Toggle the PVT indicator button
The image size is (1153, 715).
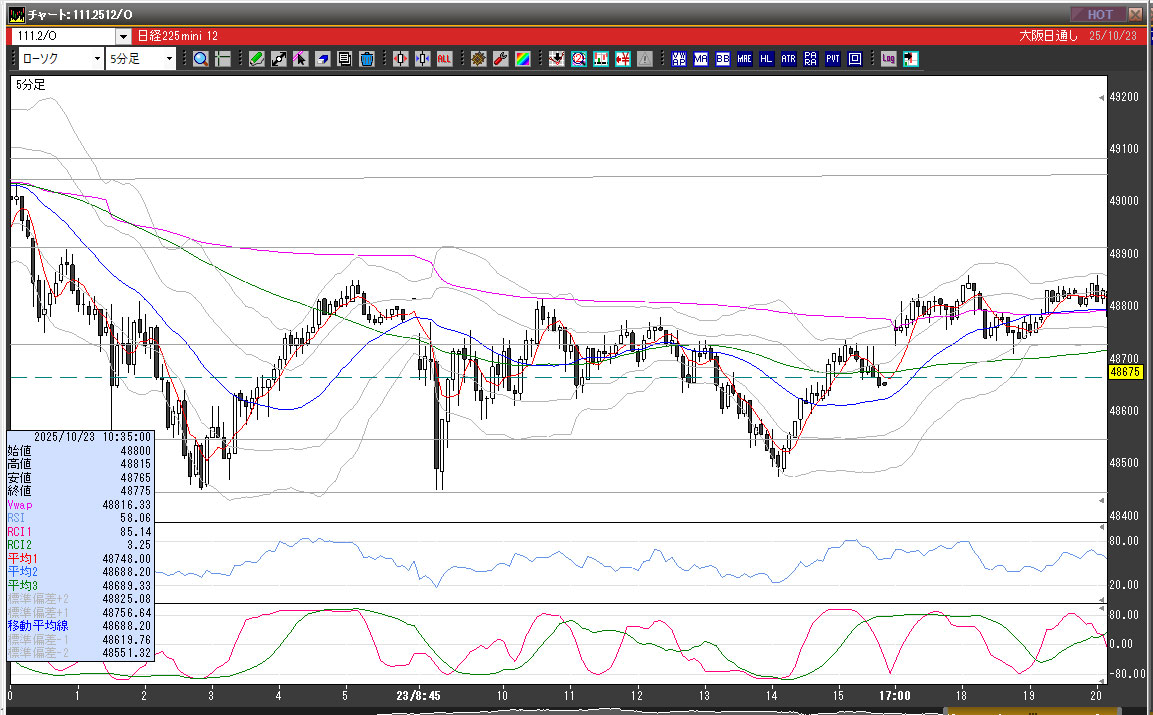833,59
